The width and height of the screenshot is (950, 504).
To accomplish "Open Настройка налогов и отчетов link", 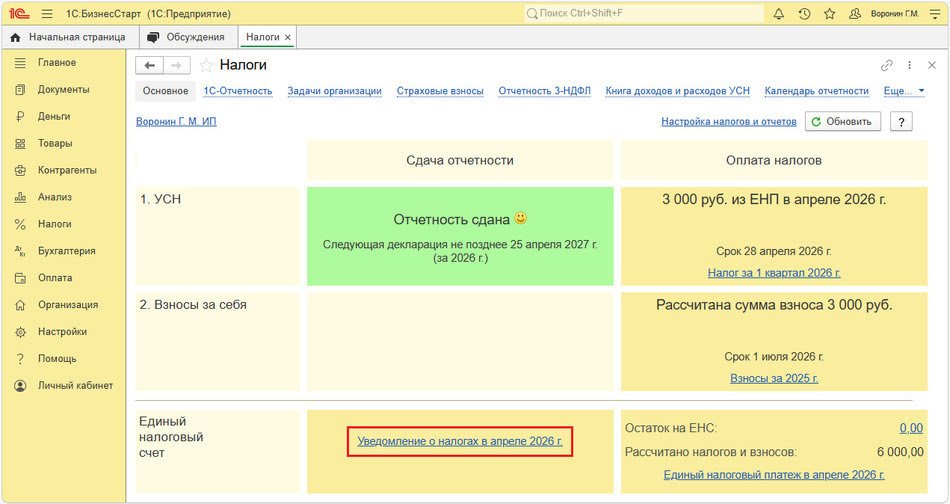I will 729,121.
